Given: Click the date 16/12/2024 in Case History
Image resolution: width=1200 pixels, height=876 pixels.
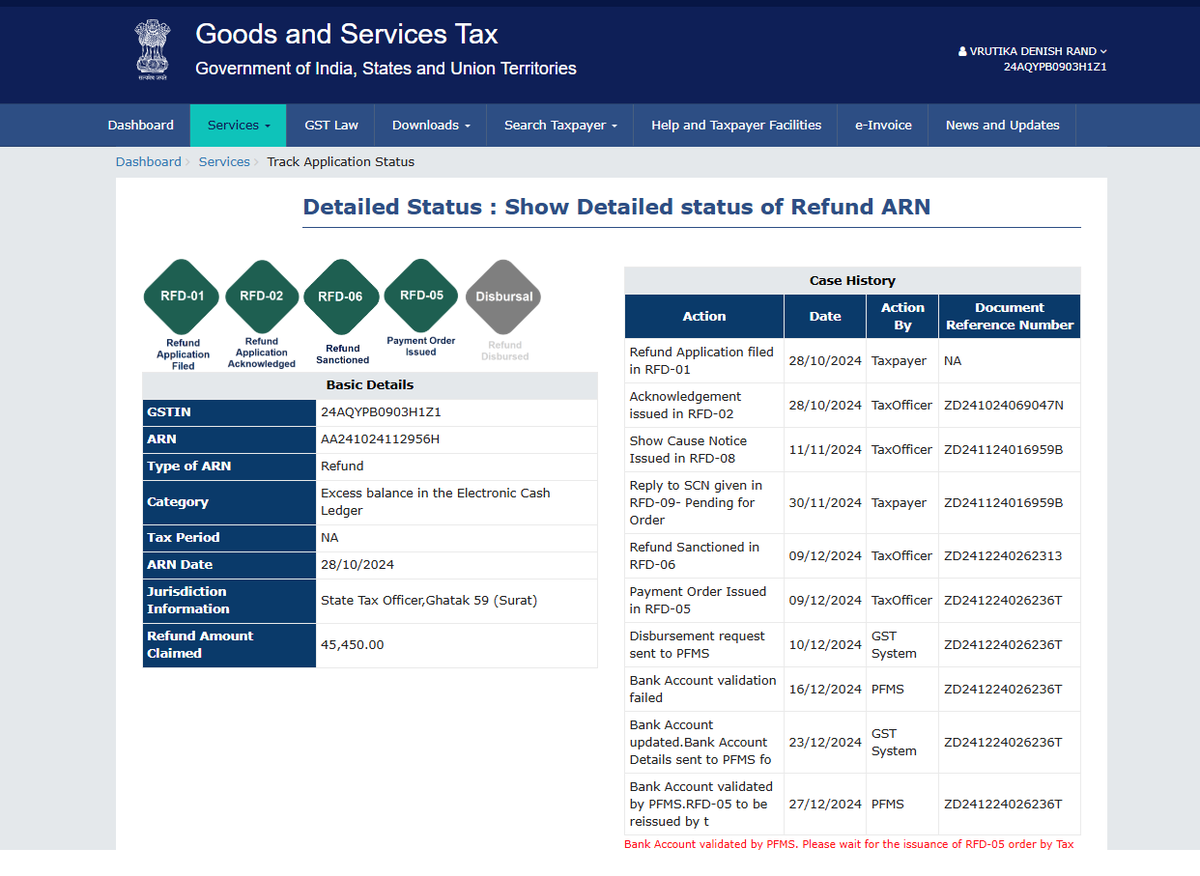Looking at the screenshot, I should 825,689.
